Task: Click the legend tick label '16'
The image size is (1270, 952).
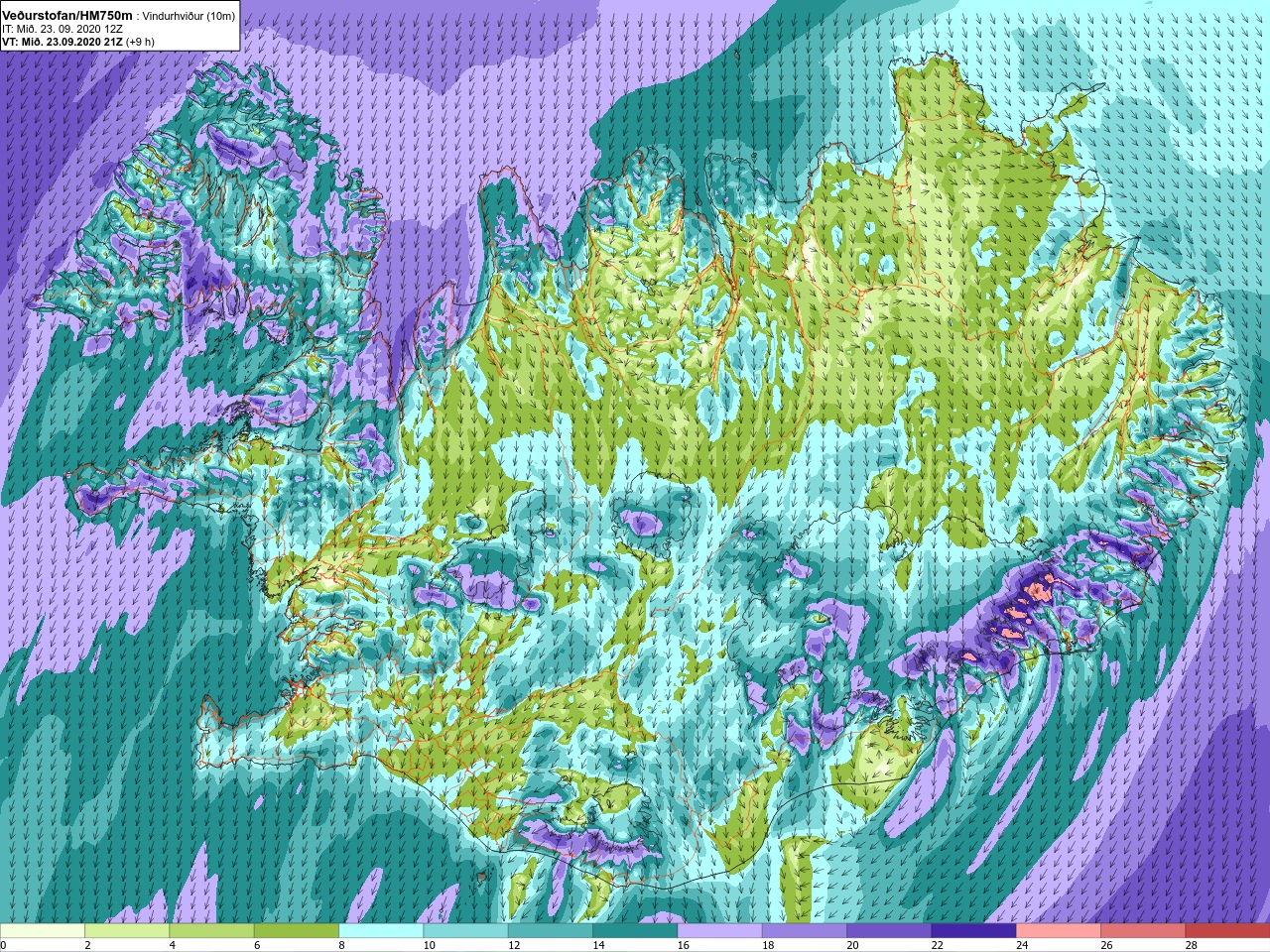Action: click(x=683, y=945)
